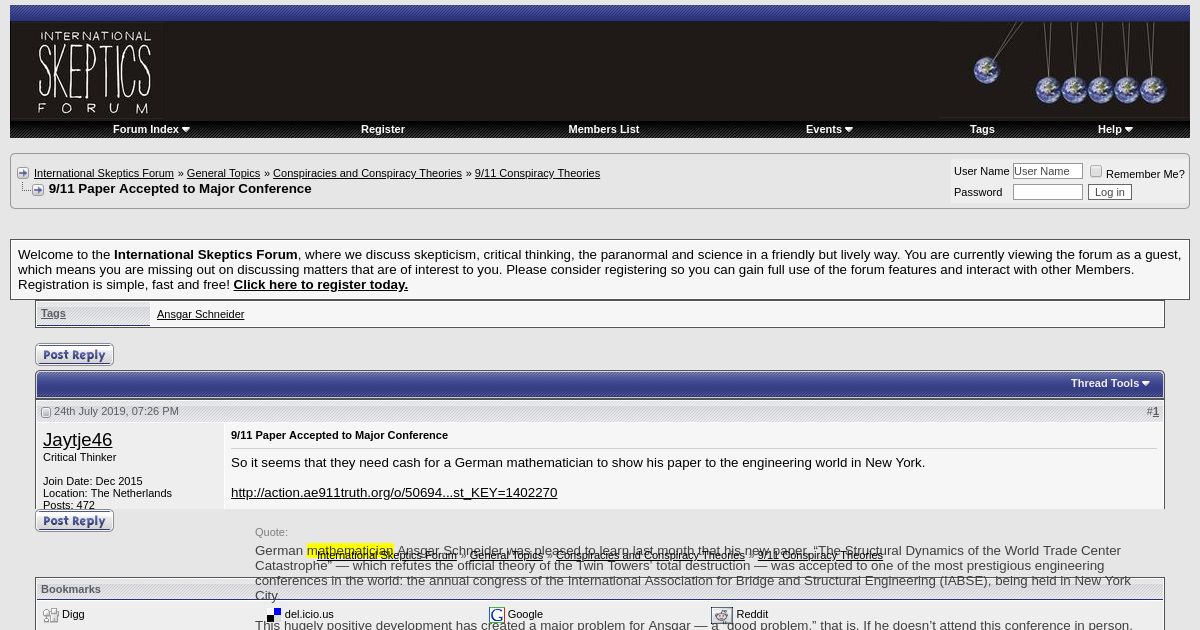Image resolution: width=1200 pixels, height=630 pixels.
Task: Open Members List in the nav bar
Action: click(603, 129)
